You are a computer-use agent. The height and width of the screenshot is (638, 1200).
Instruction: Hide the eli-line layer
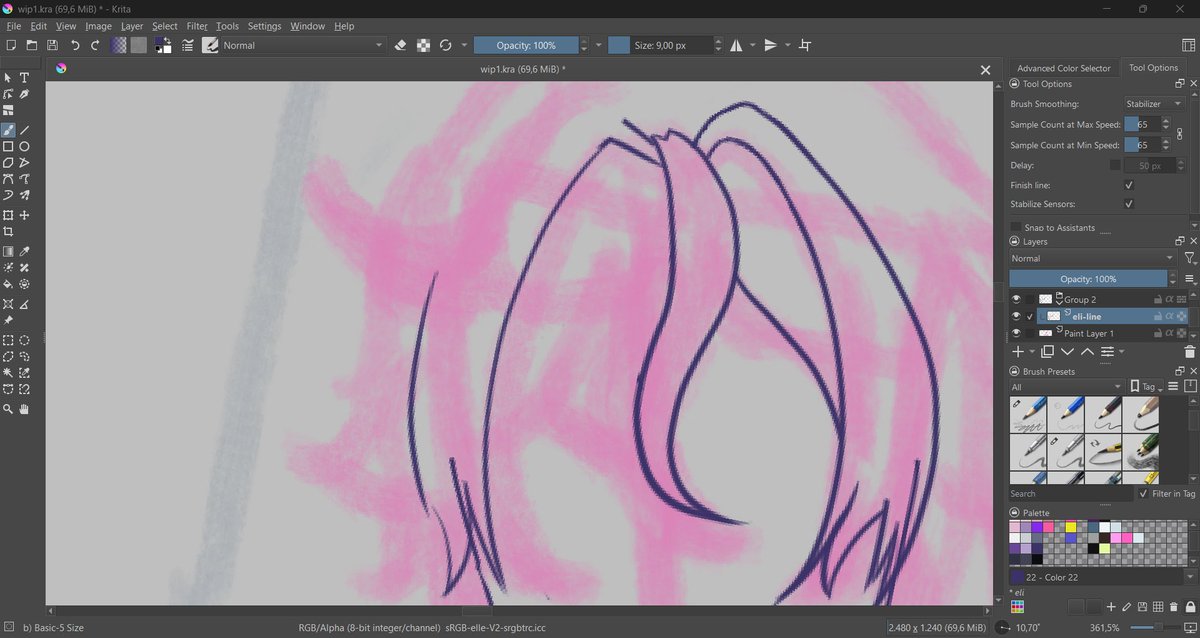(x=1016, y=316)
